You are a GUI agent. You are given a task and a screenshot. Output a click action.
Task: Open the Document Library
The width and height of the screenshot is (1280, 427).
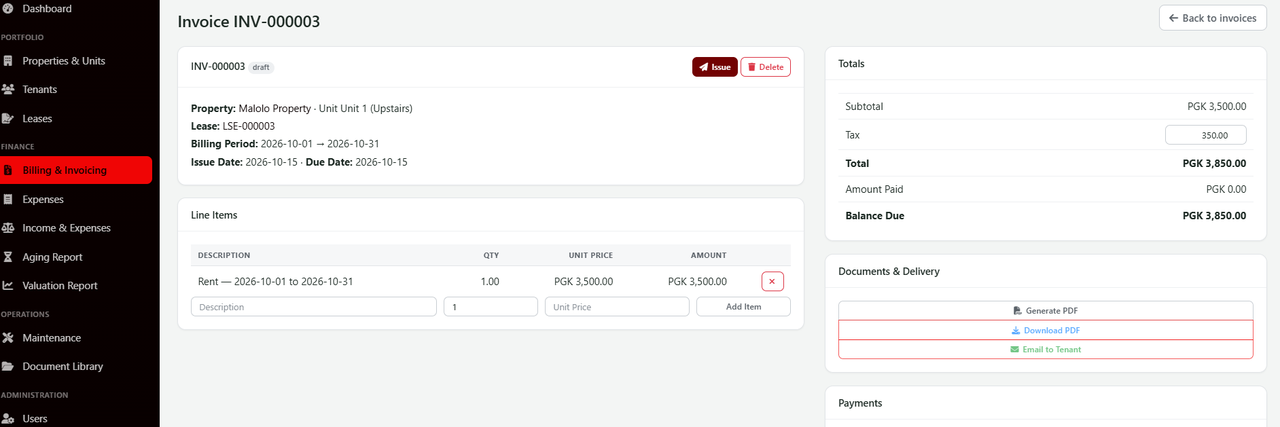pyautogui.click(x=76, y=367)
